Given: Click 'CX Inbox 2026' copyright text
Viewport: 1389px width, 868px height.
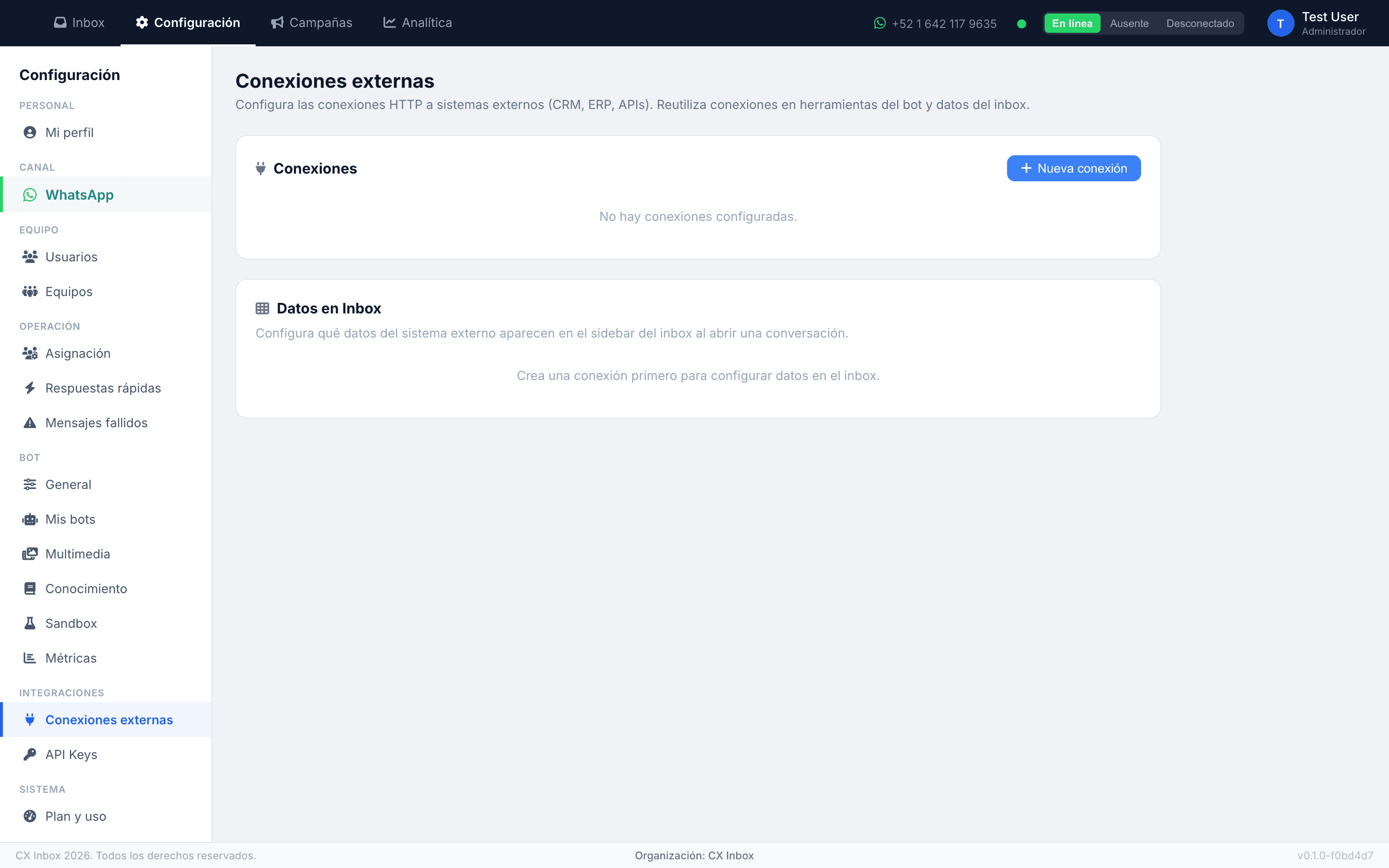Looking at the screenshot, I should tap(136, 855).
